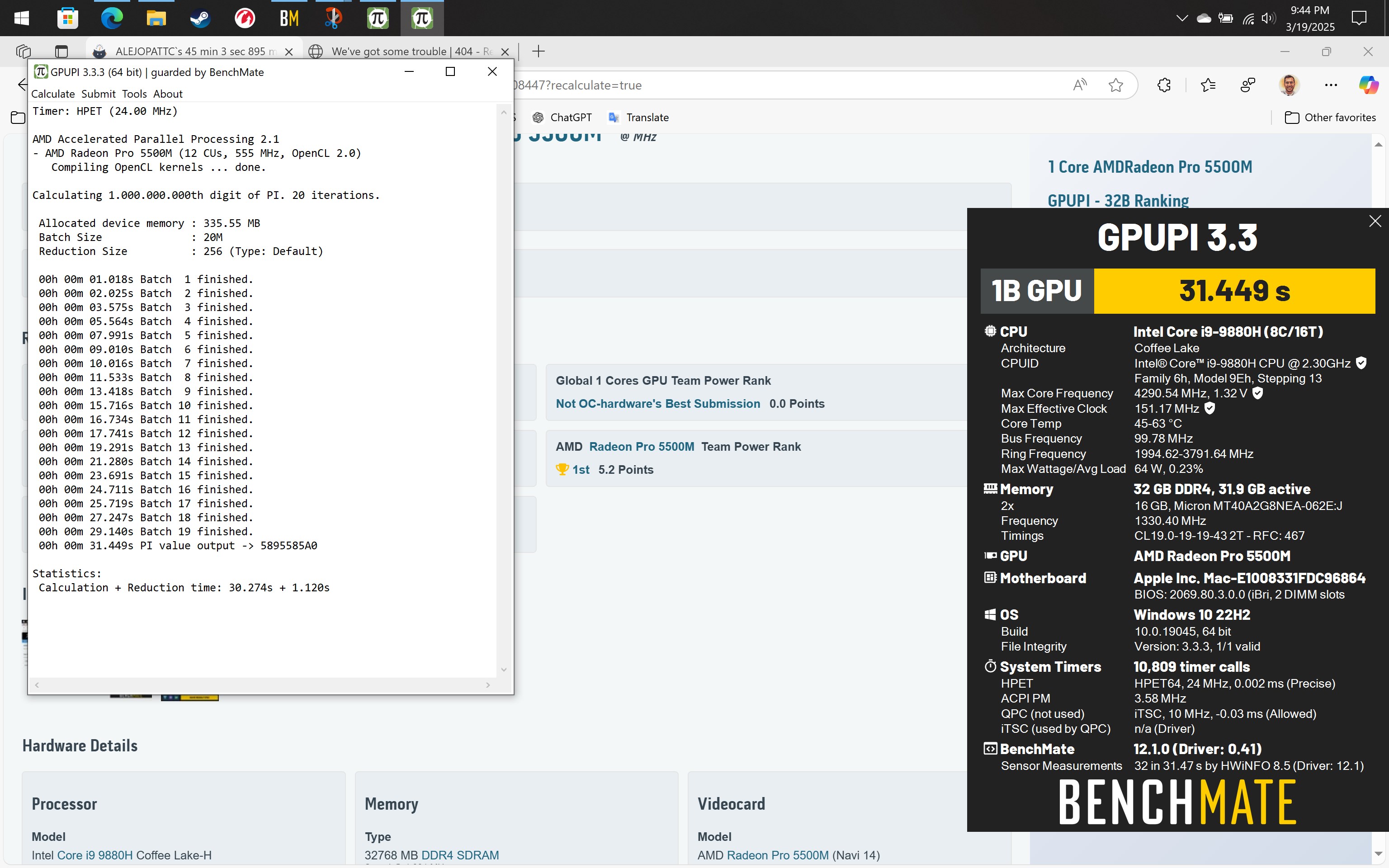Open the Copilot icon in Edge
1389x868 pixels.
point(1368,85)
